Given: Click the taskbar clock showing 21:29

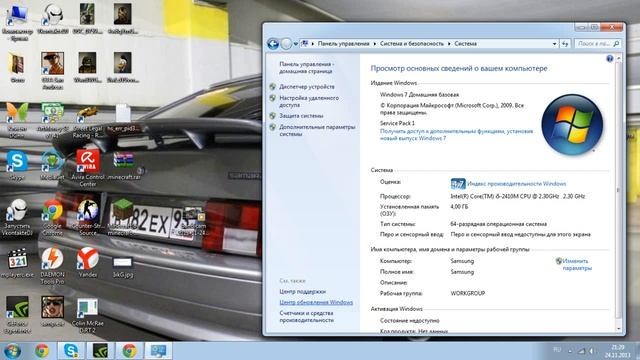Looking at the screenshot, I should [618, 351].
